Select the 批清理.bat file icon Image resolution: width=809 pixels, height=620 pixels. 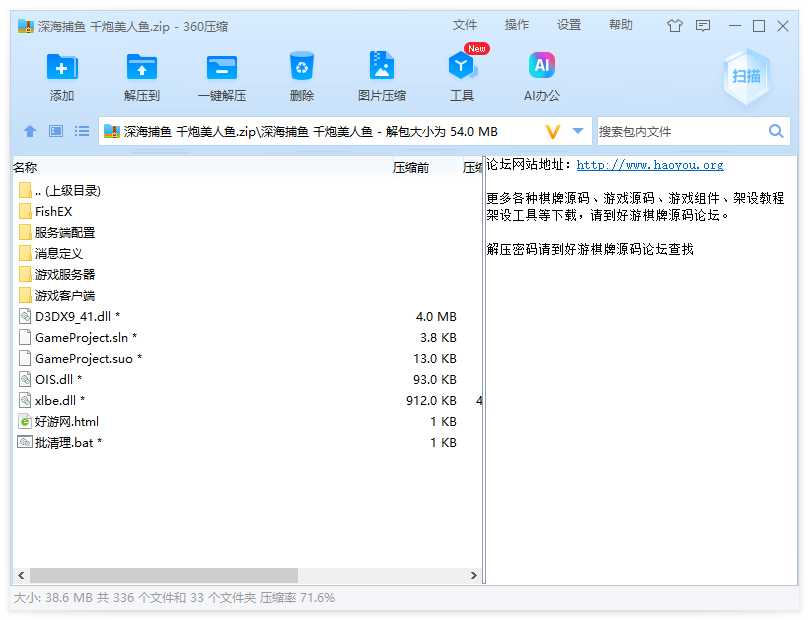click(25, 442)
